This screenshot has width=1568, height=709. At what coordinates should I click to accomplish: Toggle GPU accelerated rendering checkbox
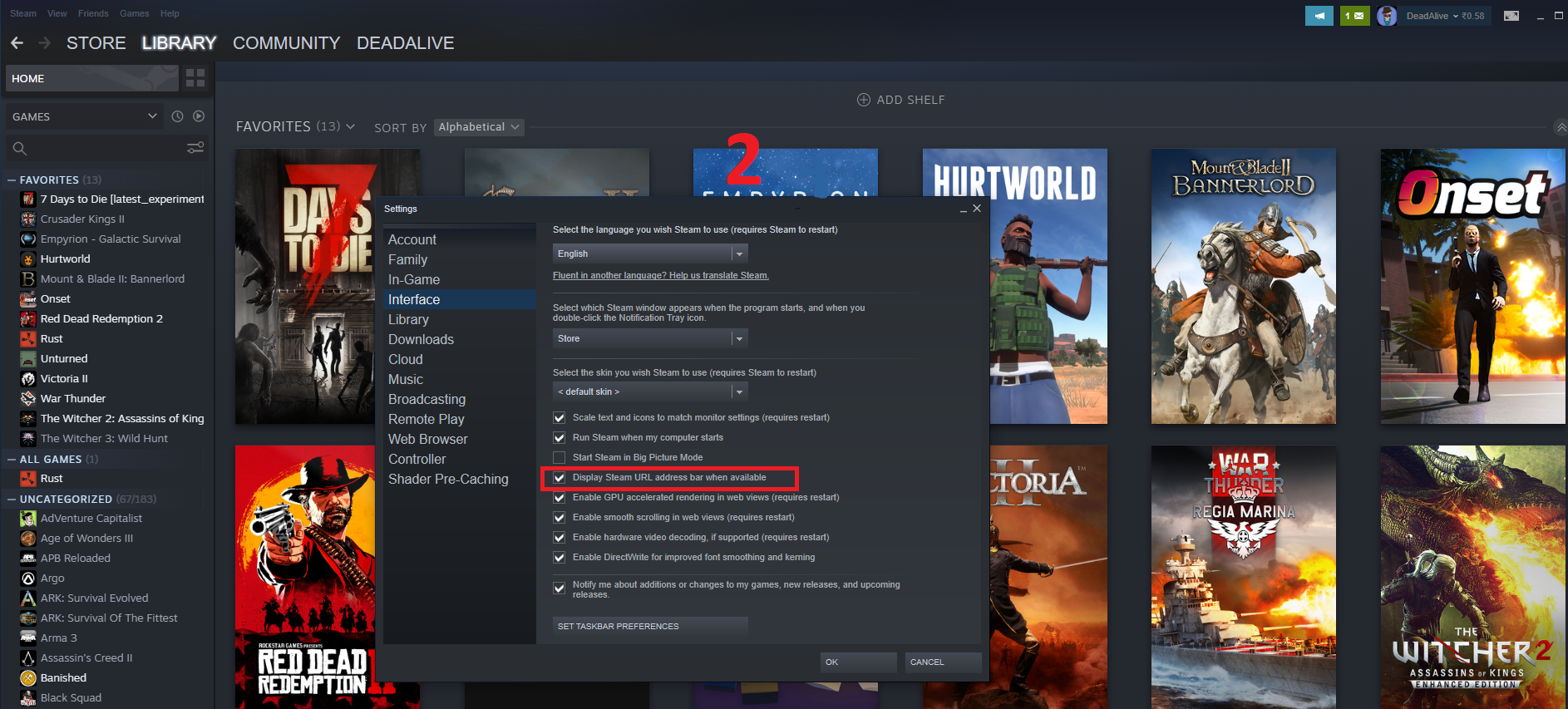click(x=560, y=497)
